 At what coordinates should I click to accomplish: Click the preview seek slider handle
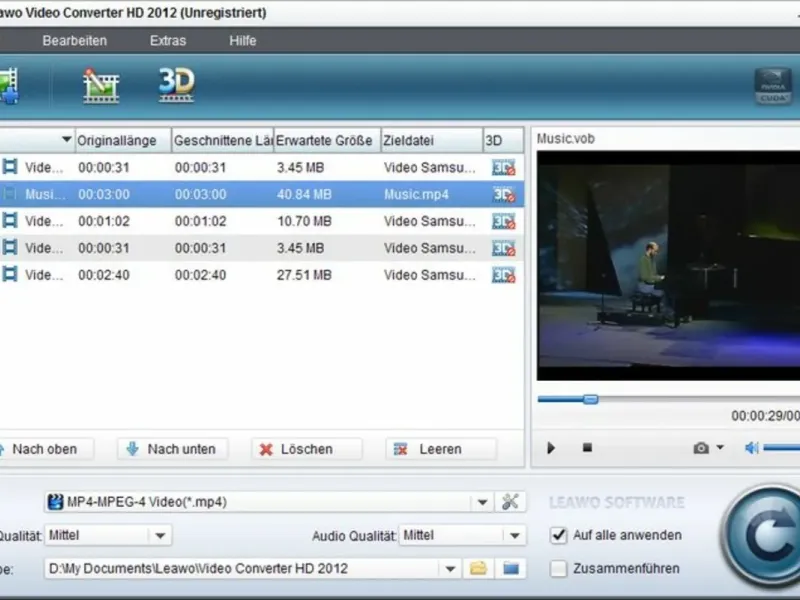[590, 399]
